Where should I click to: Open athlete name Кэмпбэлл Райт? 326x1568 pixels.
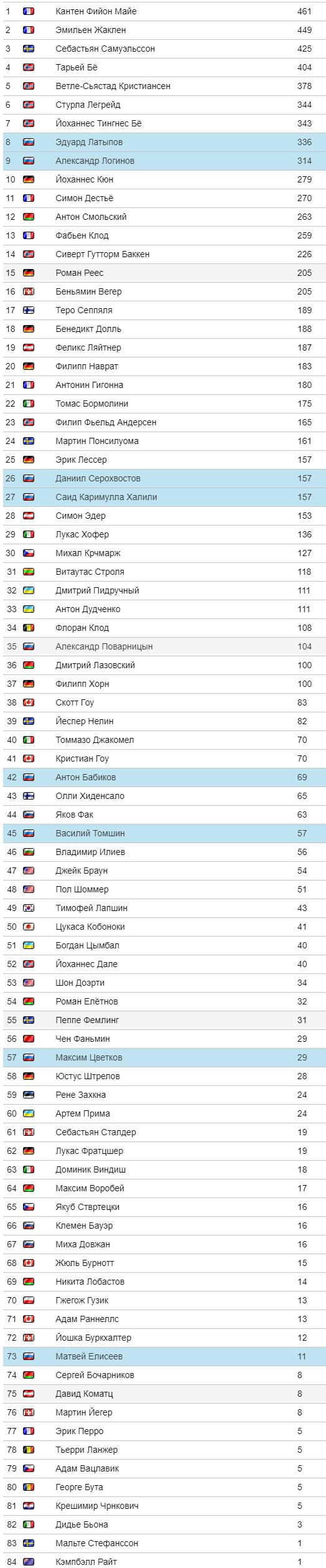point(86,1562)
